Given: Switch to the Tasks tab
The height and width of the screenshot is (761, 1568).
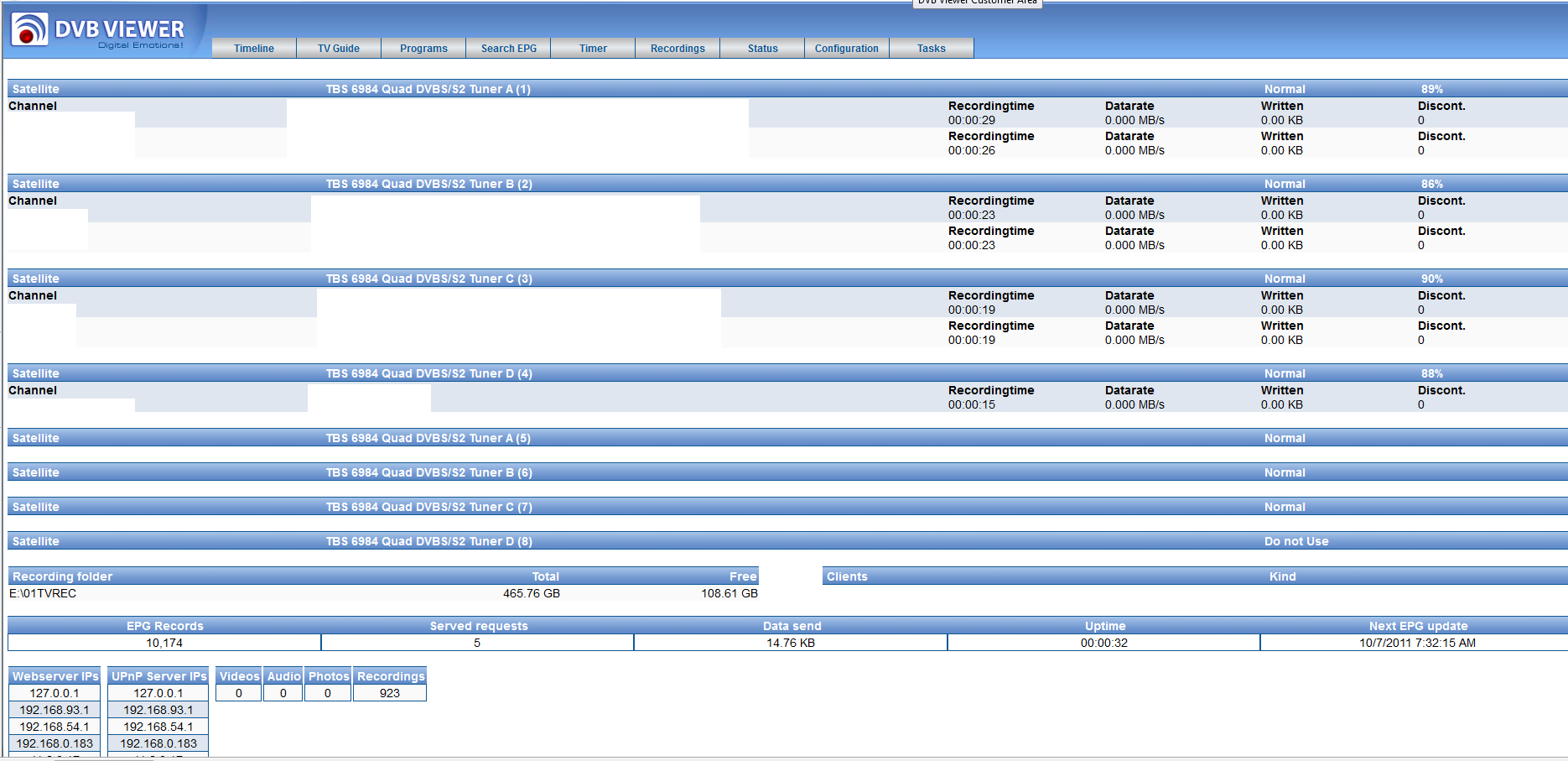Looking at the screenshot, I should tap(932, 48).
